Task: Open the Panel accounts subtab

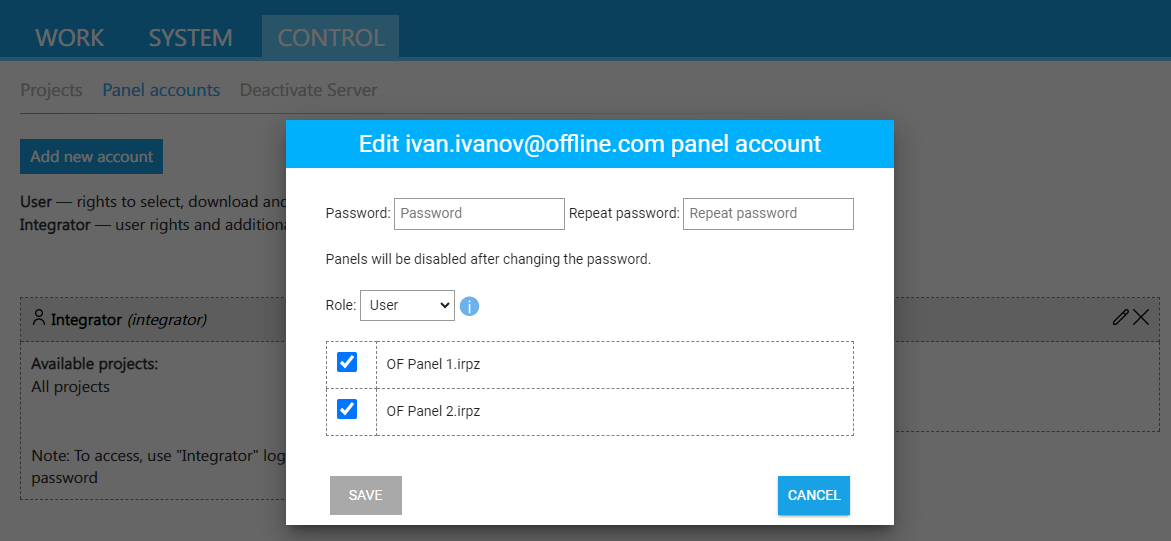Action: coord(161,90)
